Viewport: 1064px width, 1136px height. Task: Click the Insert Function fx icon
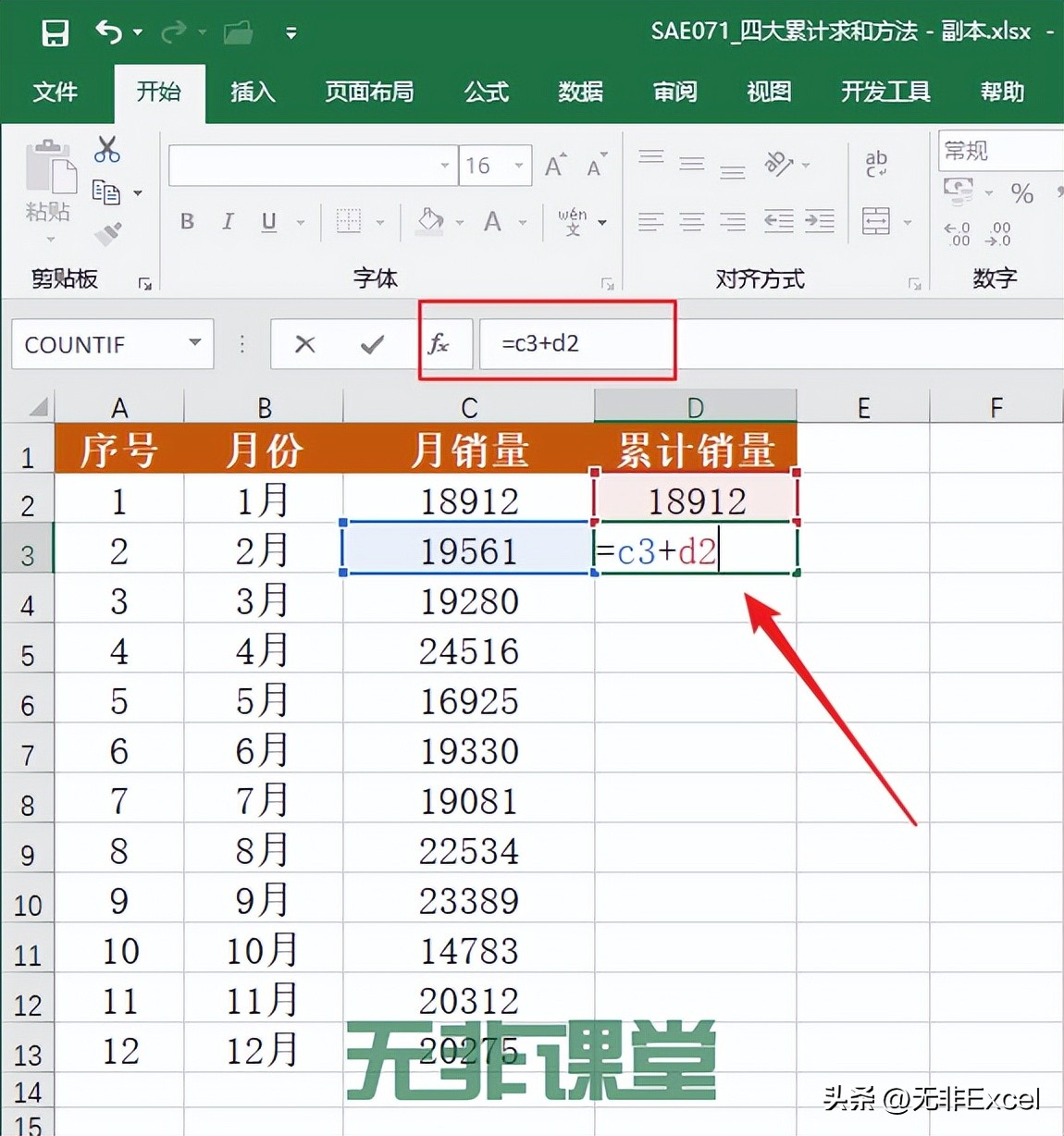[x=441, y=343]
